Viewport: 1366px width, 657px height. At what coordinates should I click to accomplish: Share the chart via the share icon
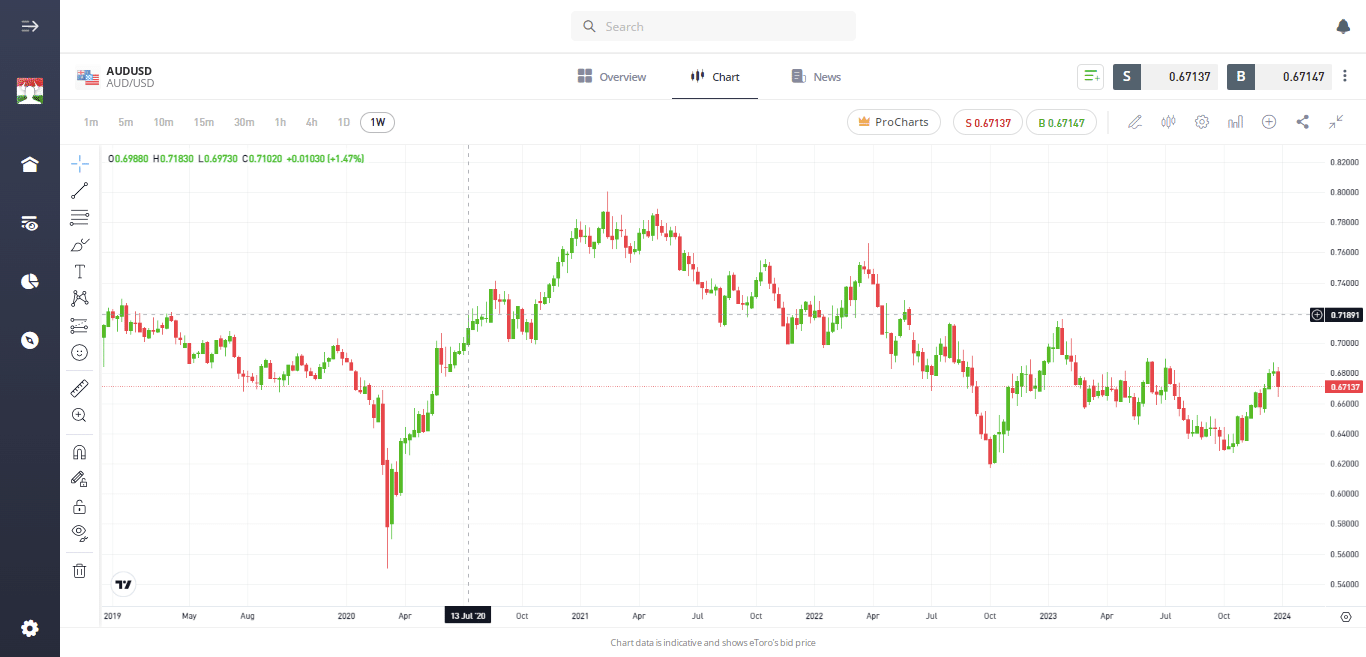pyautogui.click(x=1302, y=121)
